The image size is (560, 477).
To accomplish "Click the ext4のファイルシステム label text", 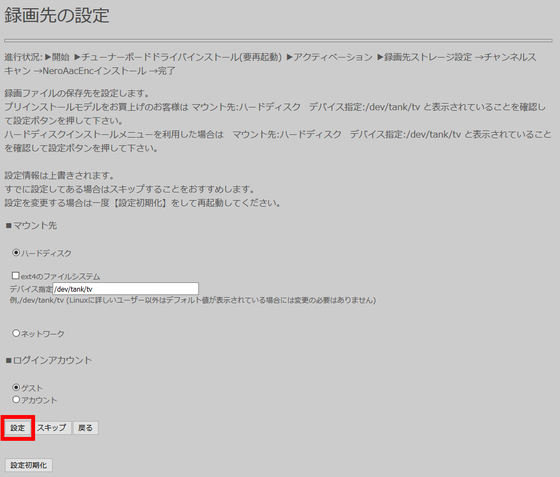I will click(x=60, y=276).
